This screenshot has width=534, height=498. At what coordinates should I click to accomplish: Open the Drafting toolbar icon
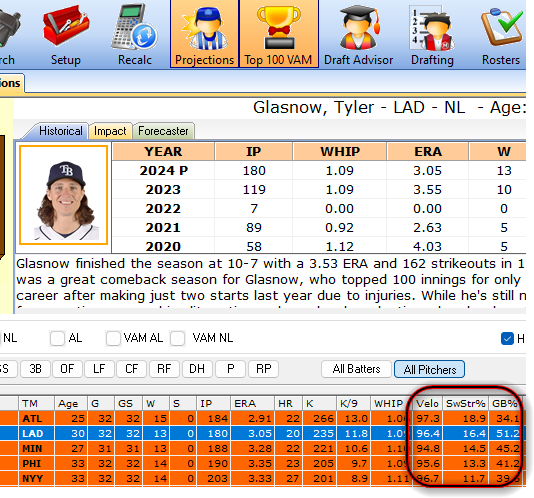(x=432, y=34)
